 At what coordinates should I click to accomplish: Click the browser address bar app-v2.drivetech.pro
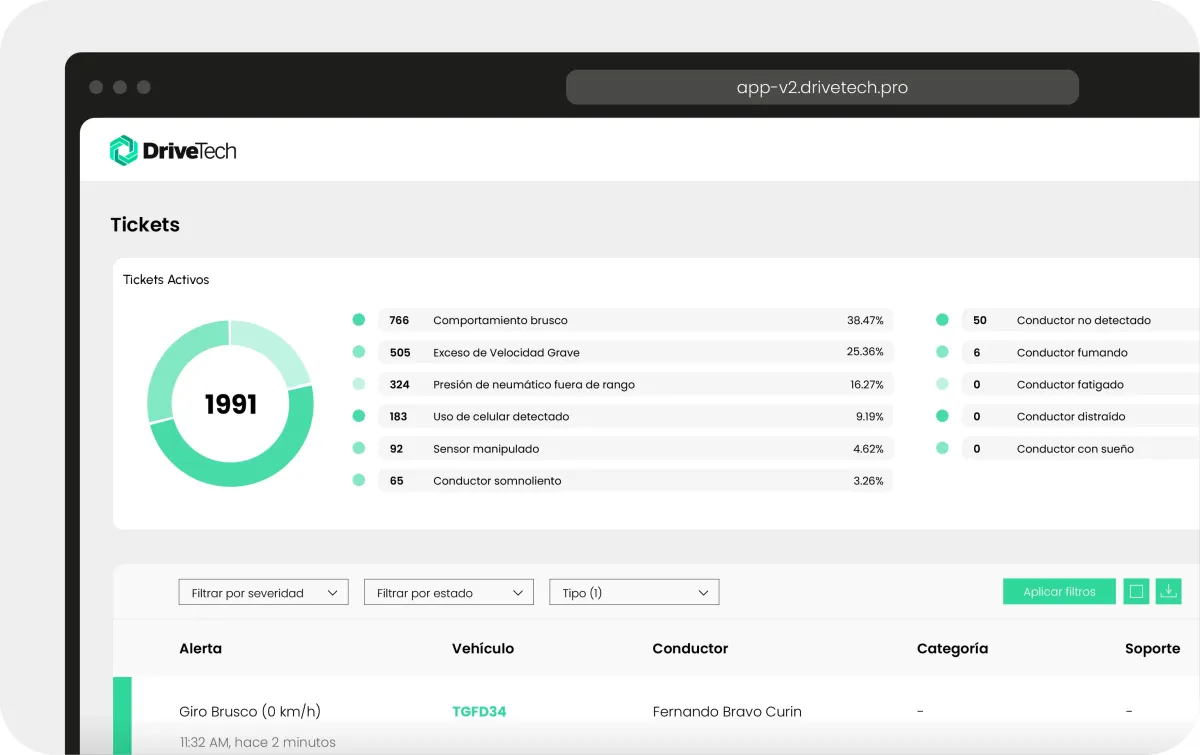822,87
